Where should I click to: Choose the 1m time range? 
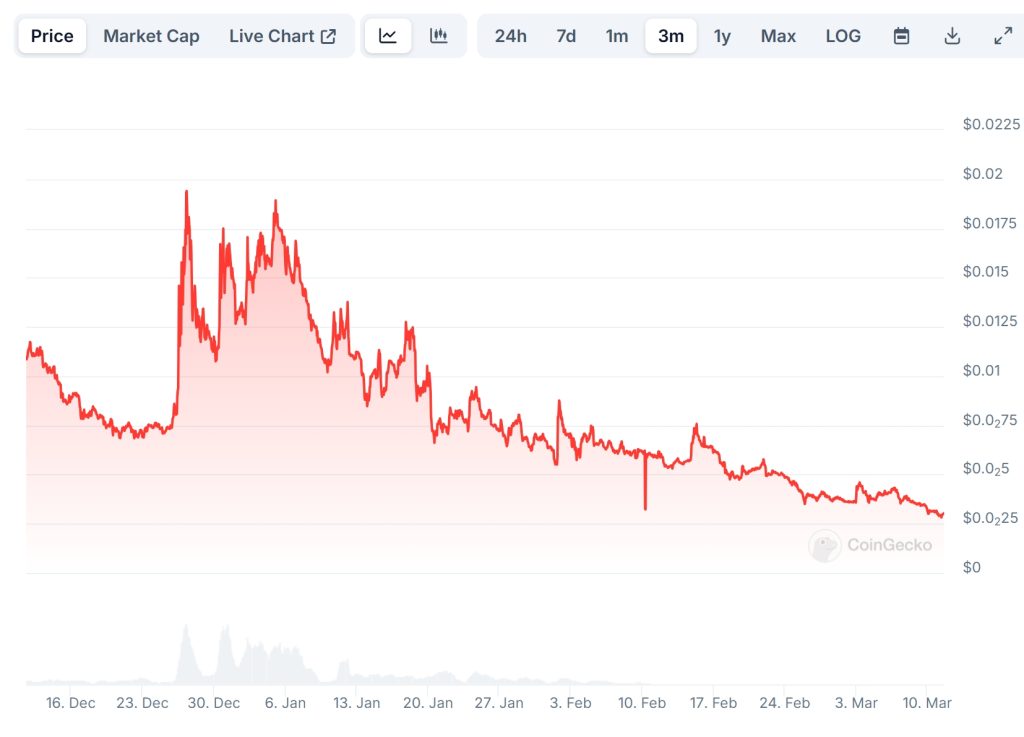pyautogui.click(x=617, y=36)
